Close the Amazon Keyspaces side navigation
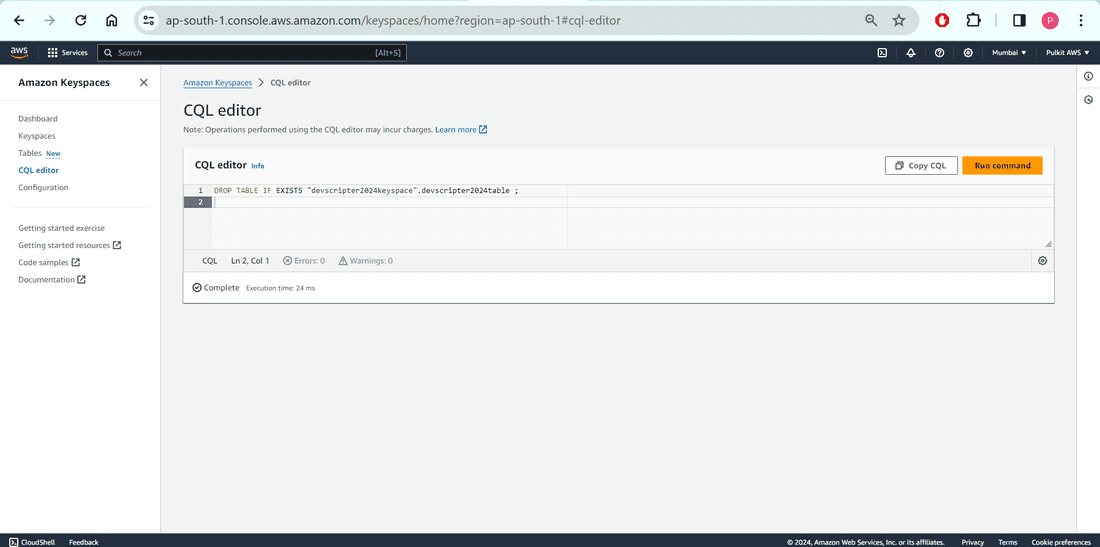The image size is (1100, 547). click(144, 83)
